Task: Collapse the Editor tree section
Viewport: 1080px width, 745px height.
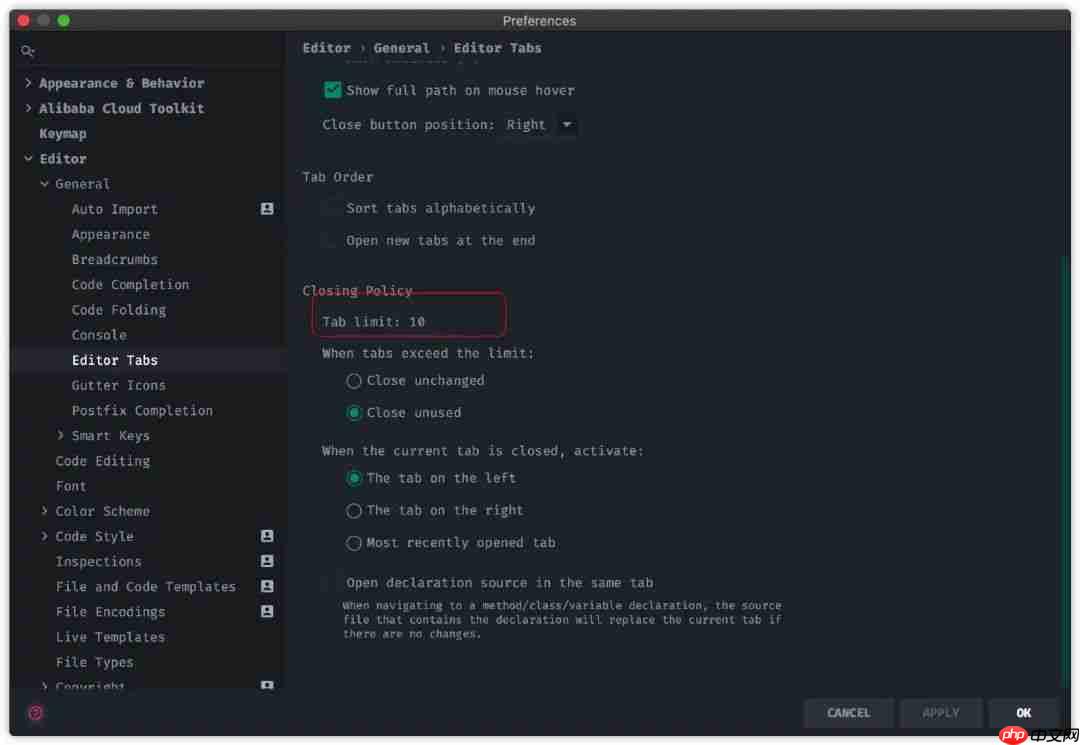Action: point(28,159)
